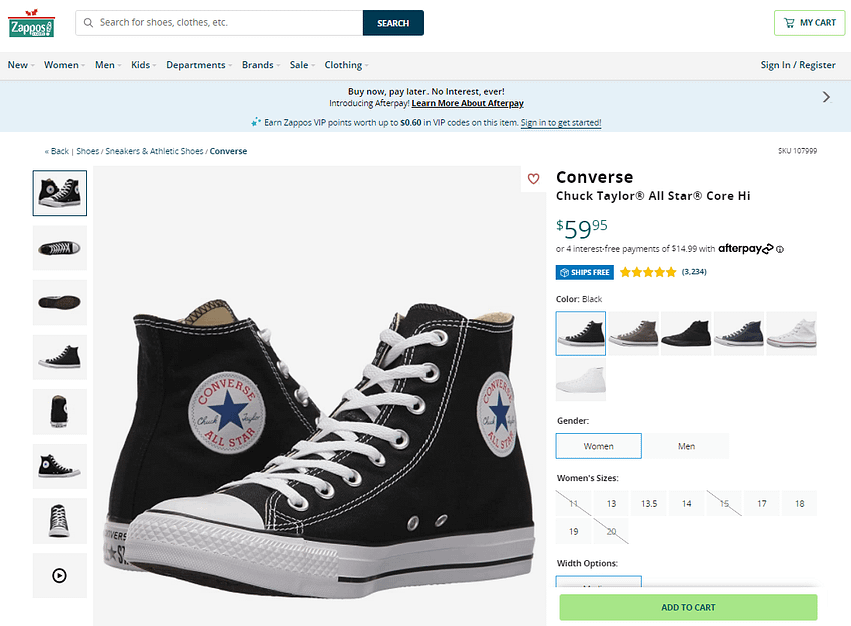This screenshot has height=626, width=851.
Task: Click the Zappos logo
Action: point(31,23)
